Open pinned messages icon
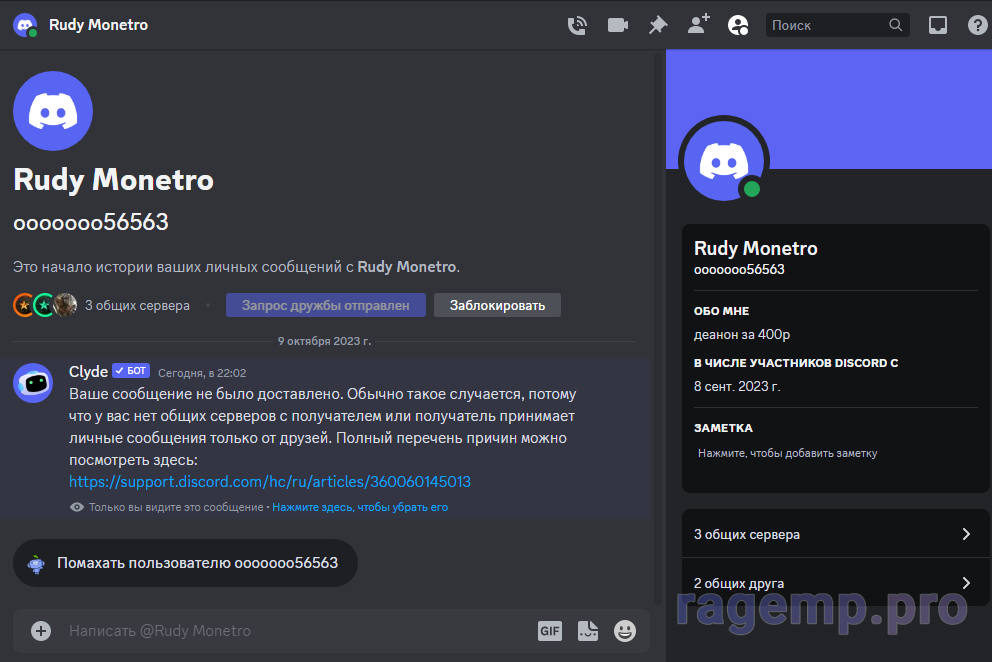 (x=658, y=25)
